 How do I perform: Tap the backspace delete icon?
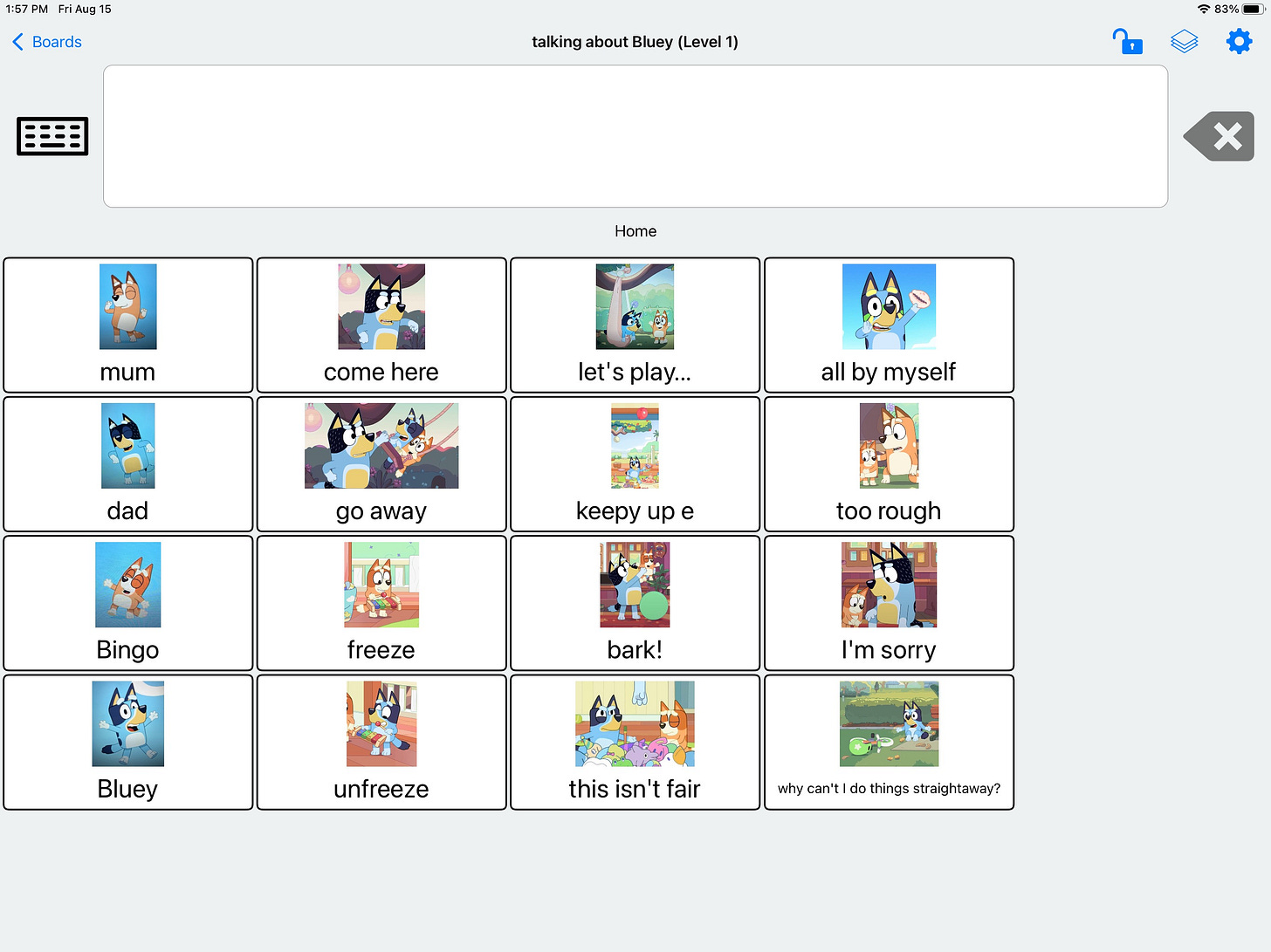click(1219, 136)
